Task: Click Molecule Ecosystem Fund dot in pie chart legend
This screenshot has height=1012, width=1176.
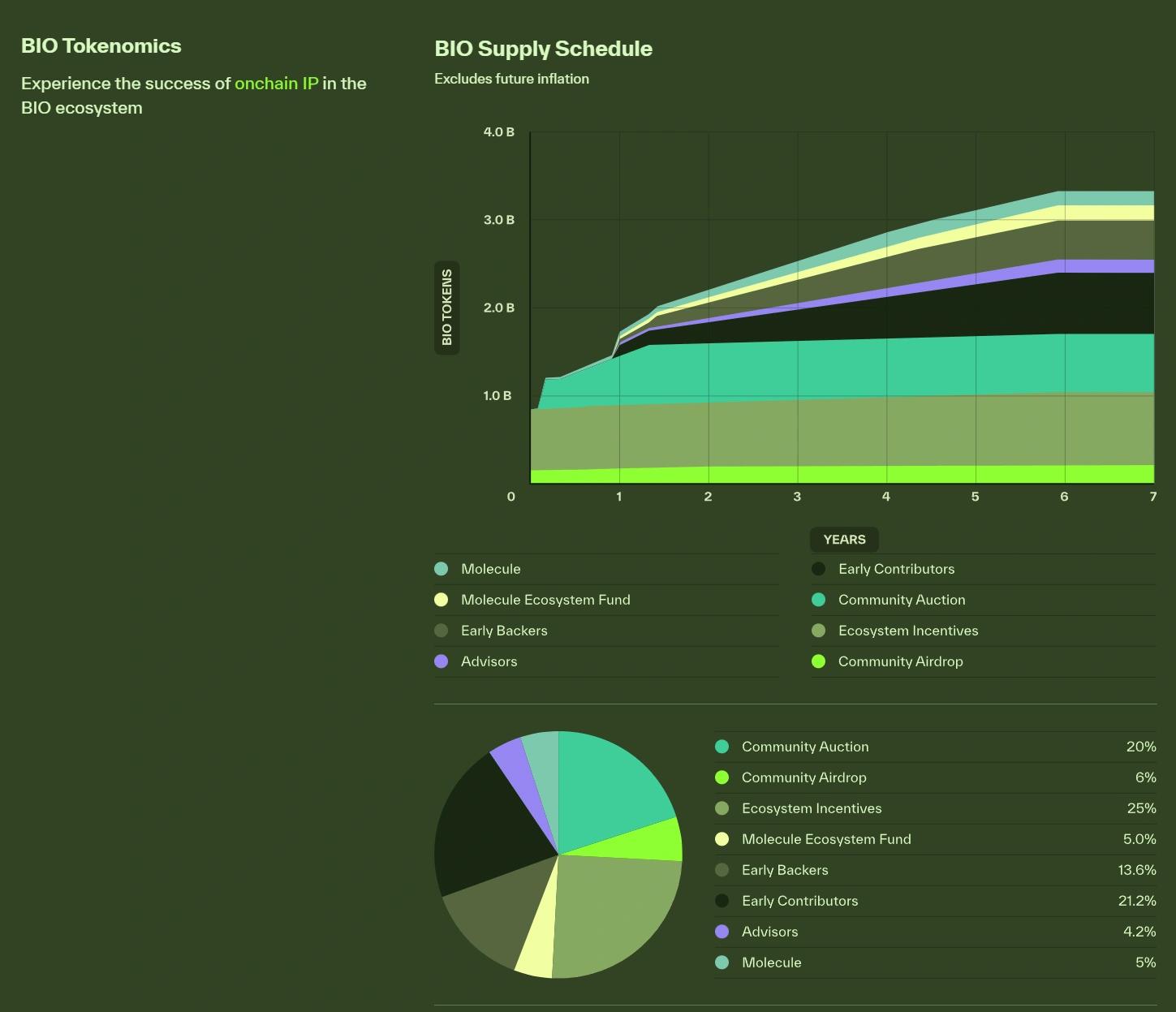Action: click(722, 839)
